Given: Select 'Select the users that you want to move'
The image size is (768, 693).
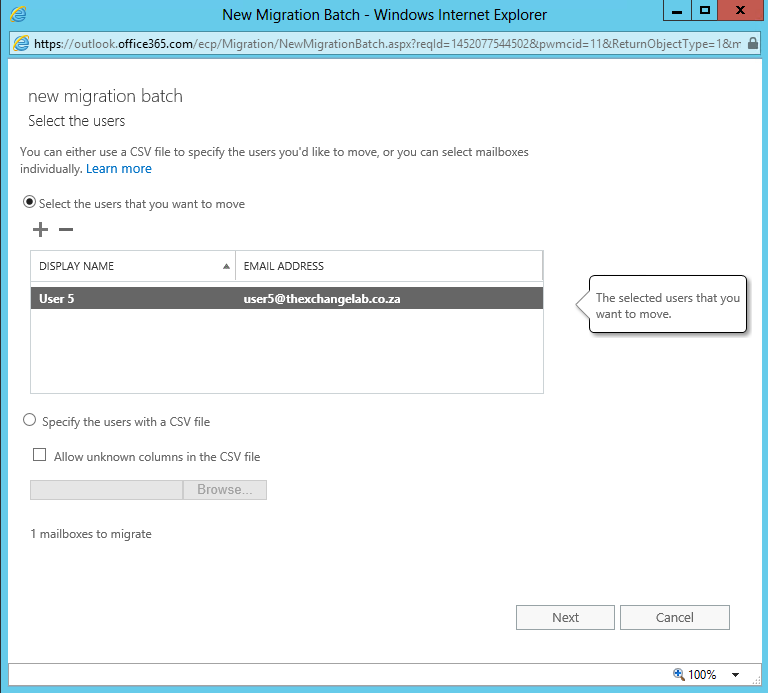Looking at the screenshot, I should point(29,202).
